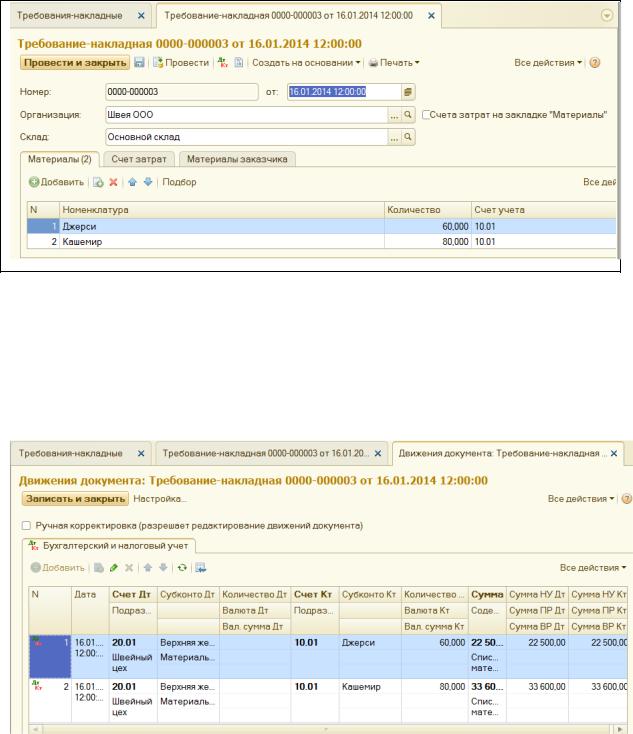Close the Требования-накладные tab in the upper window
Viewport: 633px width, 734px height.
tap(141, 16)
